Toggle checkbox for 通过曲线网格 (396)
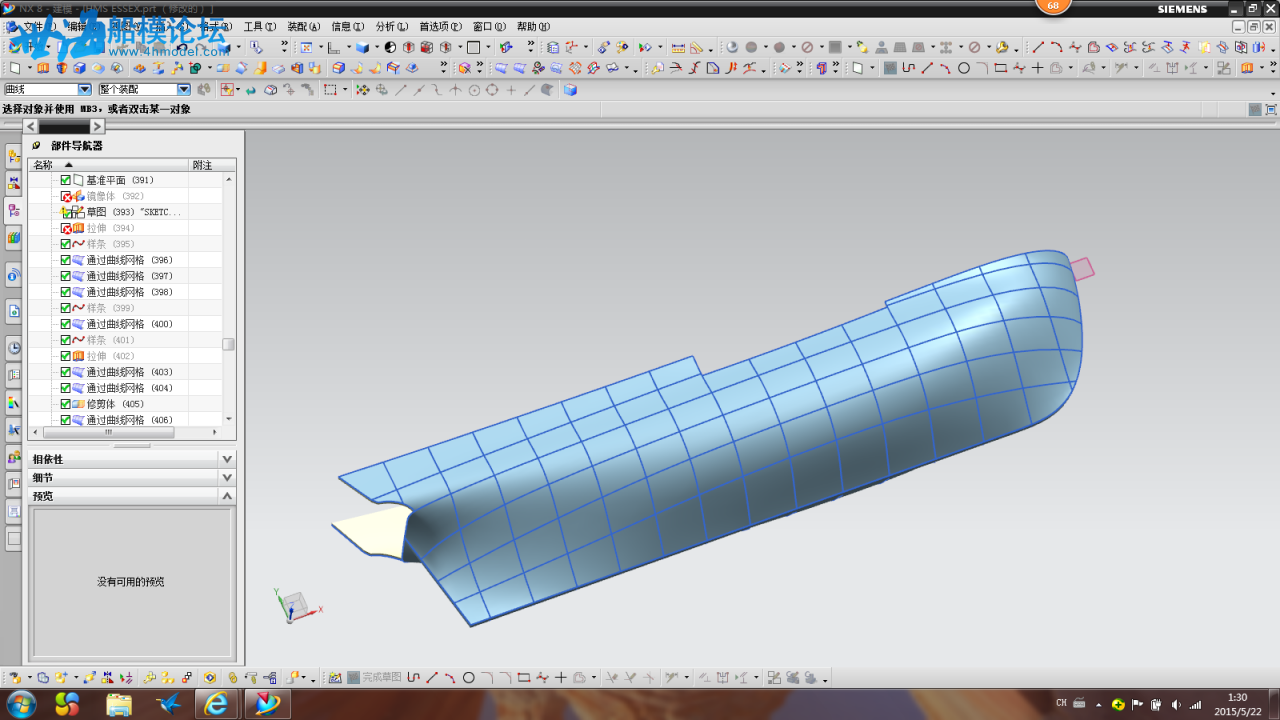The height and width of the screenshot is (720, 1280). (x=66, y=260)
